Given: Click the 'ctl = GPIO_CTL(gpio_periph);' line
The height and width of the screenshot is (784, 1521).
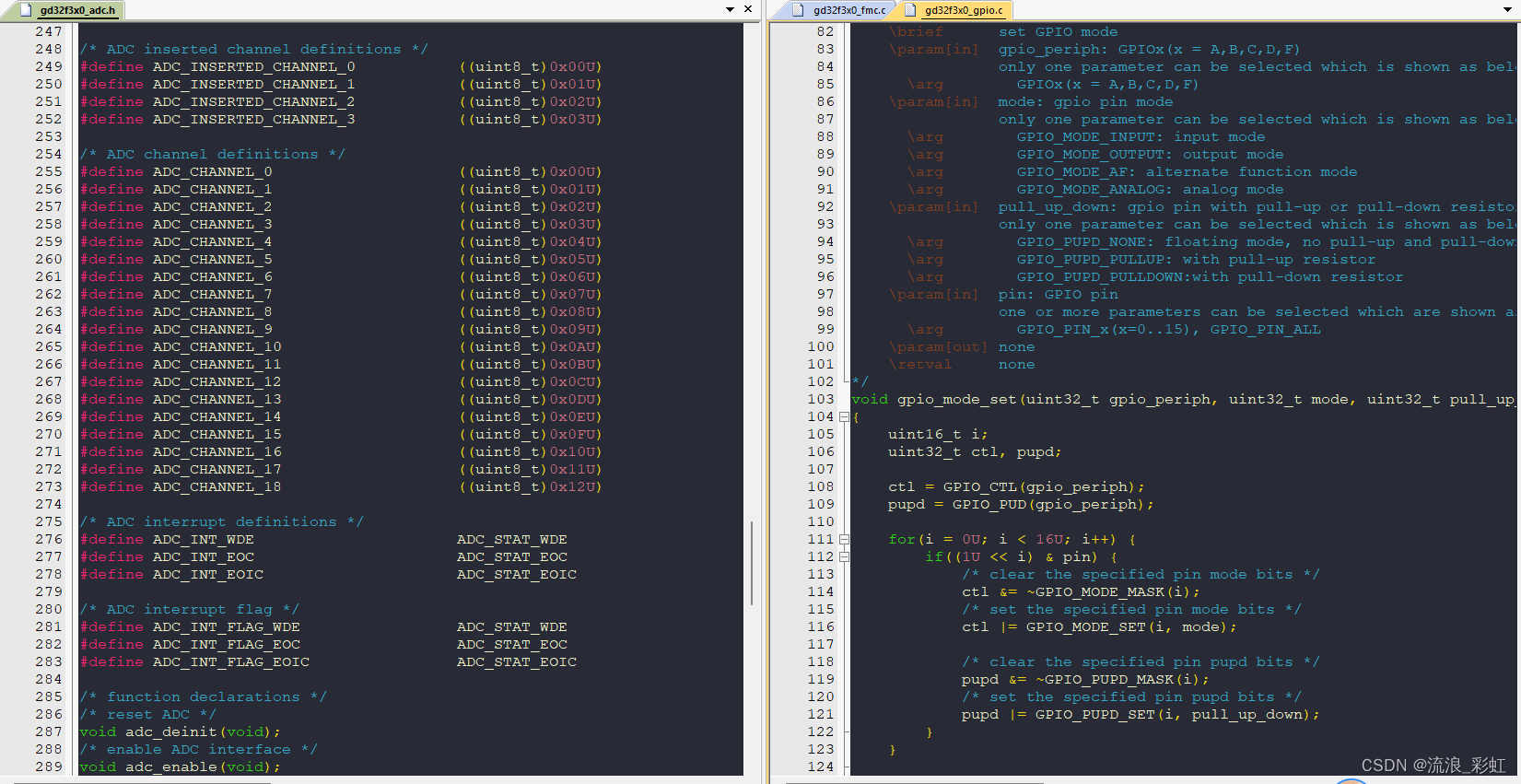Looking at the screenshot, I should 1016,487.
